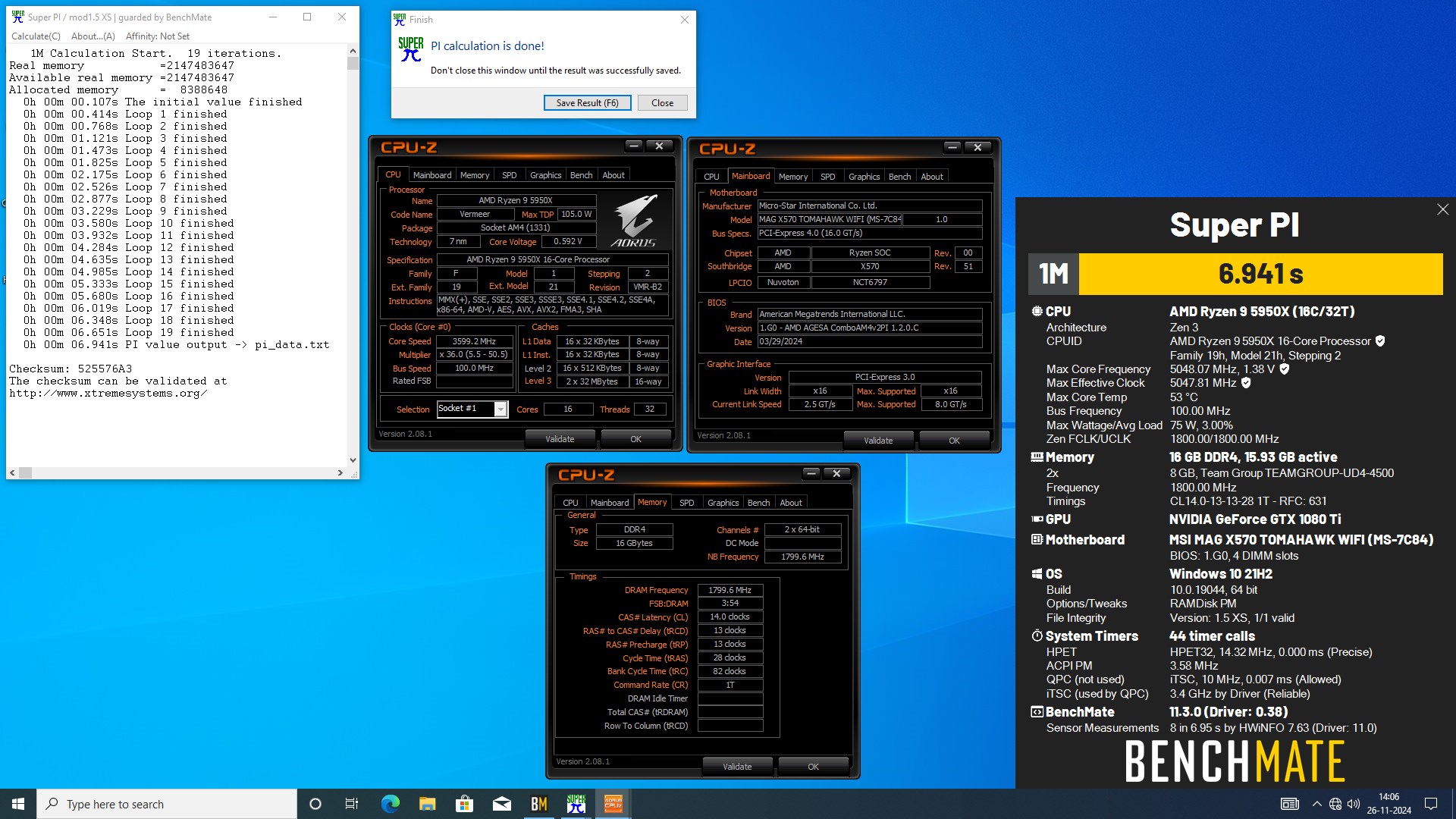This screenshot has width=1456, height=819.
Task: Click Validate in CPU-Z Mainboard window
Action: [x=878, y=441]
